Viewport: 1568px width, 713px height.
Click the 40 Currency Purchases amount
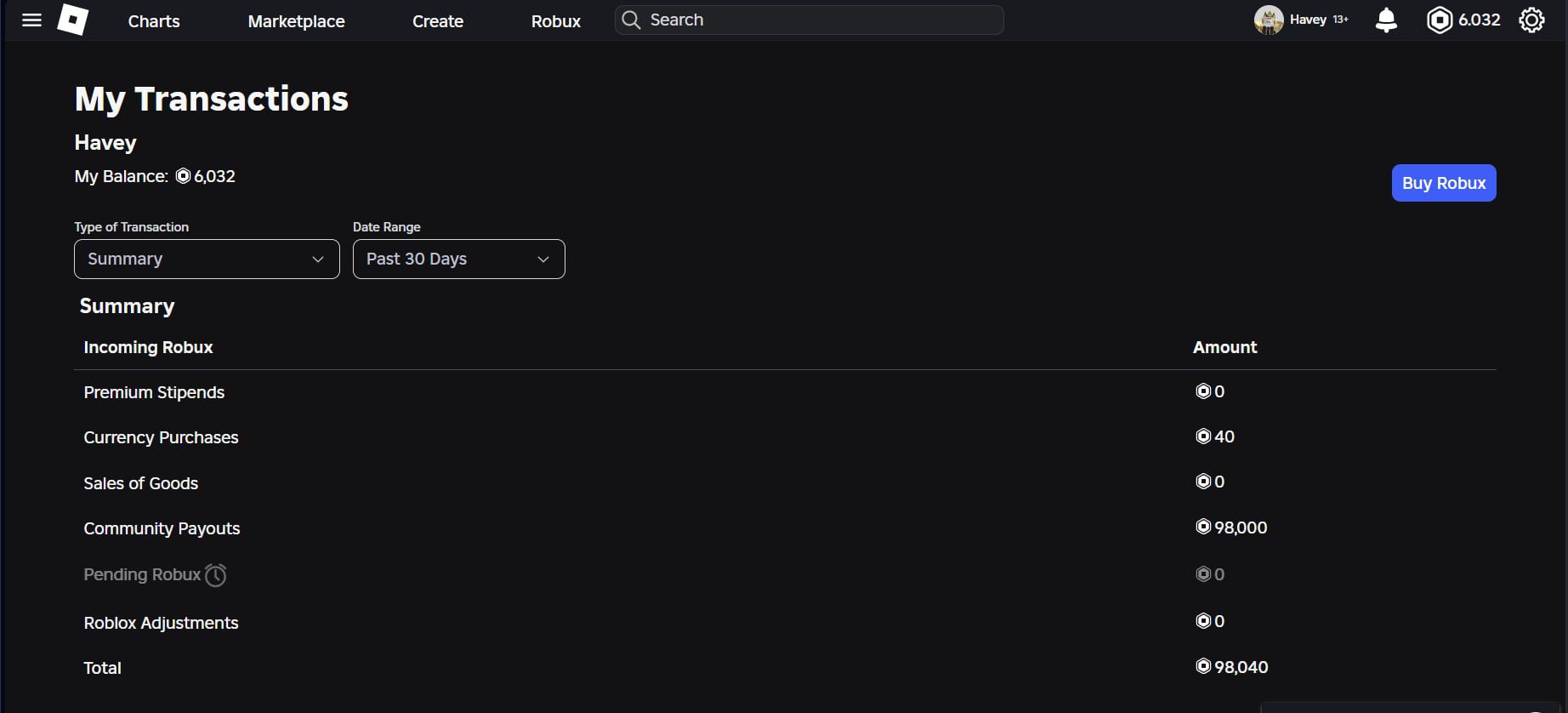(1224, 436)
